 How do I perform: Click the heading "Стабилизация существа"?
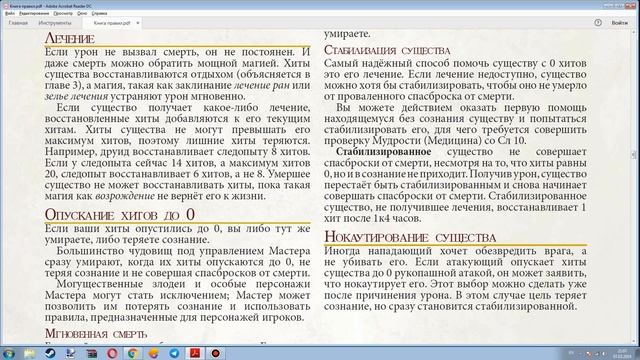click(387, 50)
